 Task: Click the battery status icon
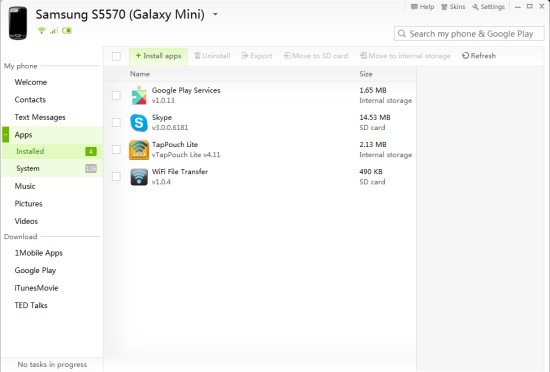(67, 31)
